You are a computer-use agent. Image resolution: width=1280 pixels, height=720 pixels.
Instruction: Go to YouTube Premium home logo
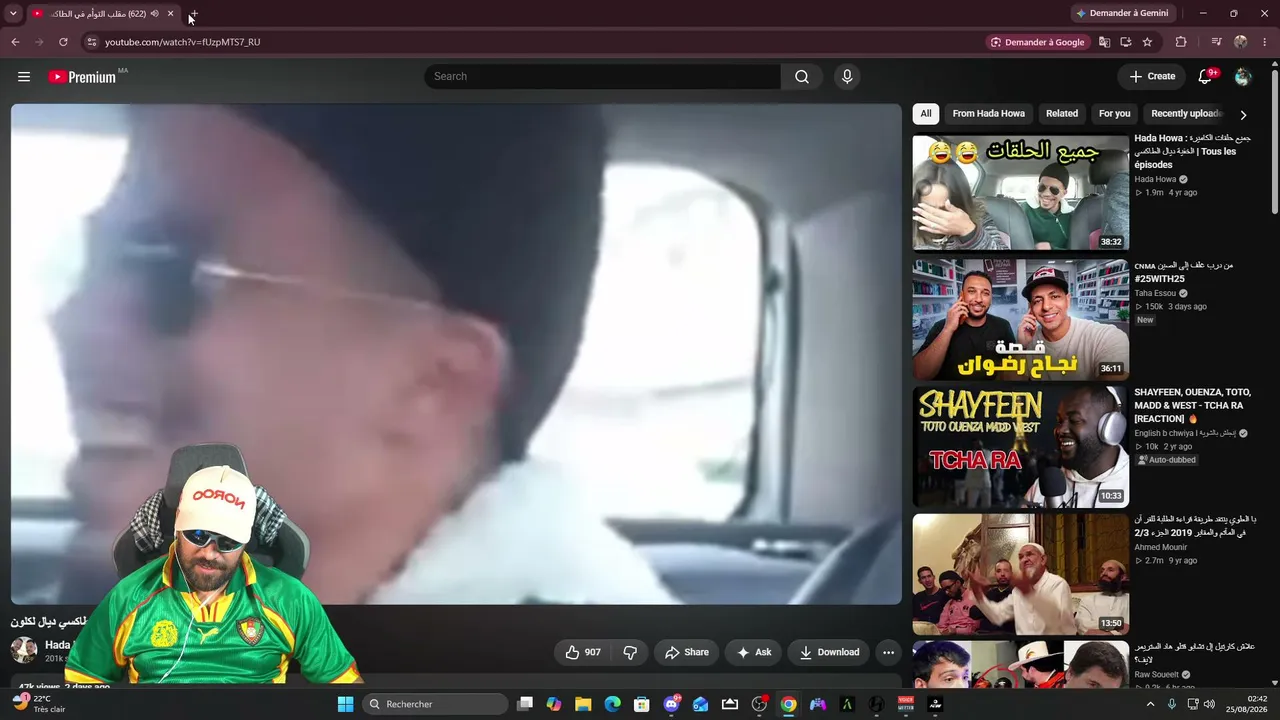click(82, 77)
